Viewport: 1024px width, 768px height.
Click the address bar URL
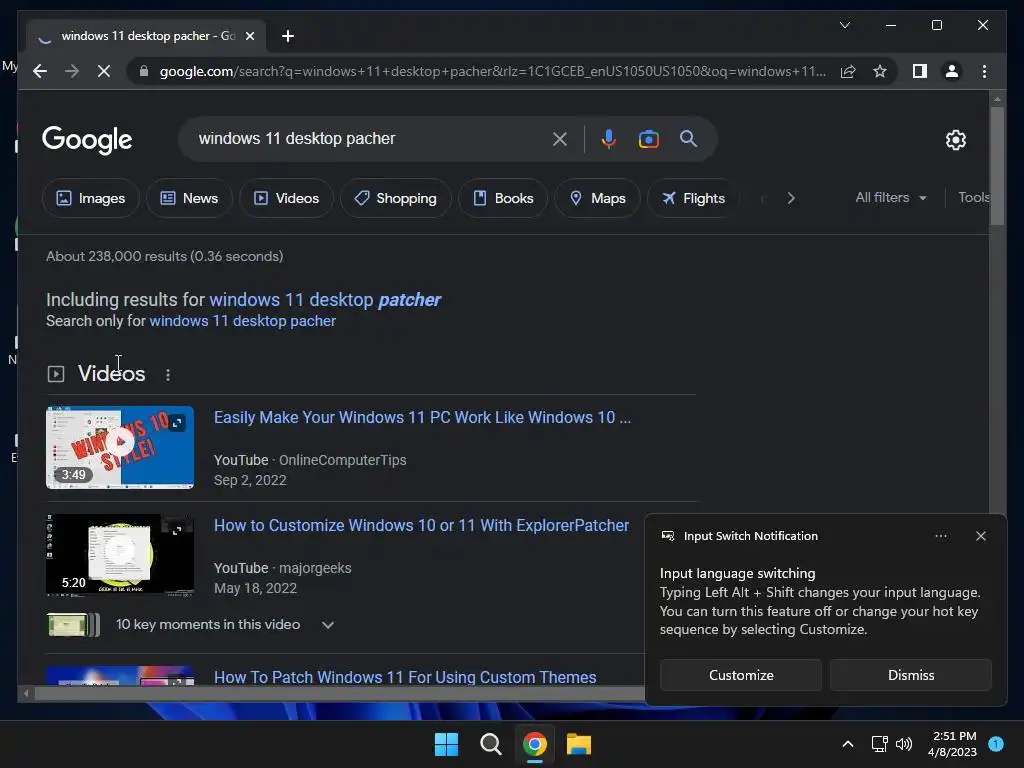[x=492, y=71]
